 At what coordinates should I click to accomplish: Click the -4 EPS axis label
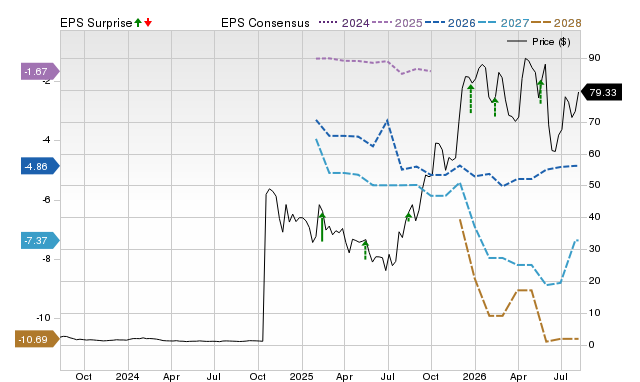point(47,140)
